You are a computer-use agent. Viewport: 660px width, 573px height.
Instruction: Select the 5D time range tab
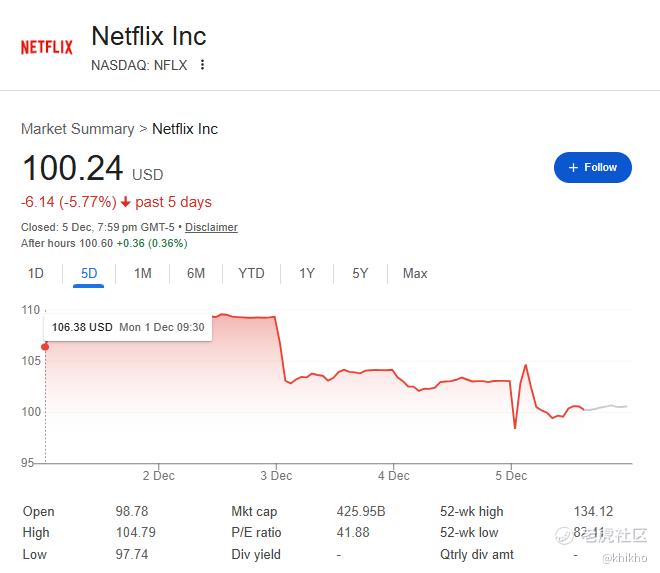[89, 273]
